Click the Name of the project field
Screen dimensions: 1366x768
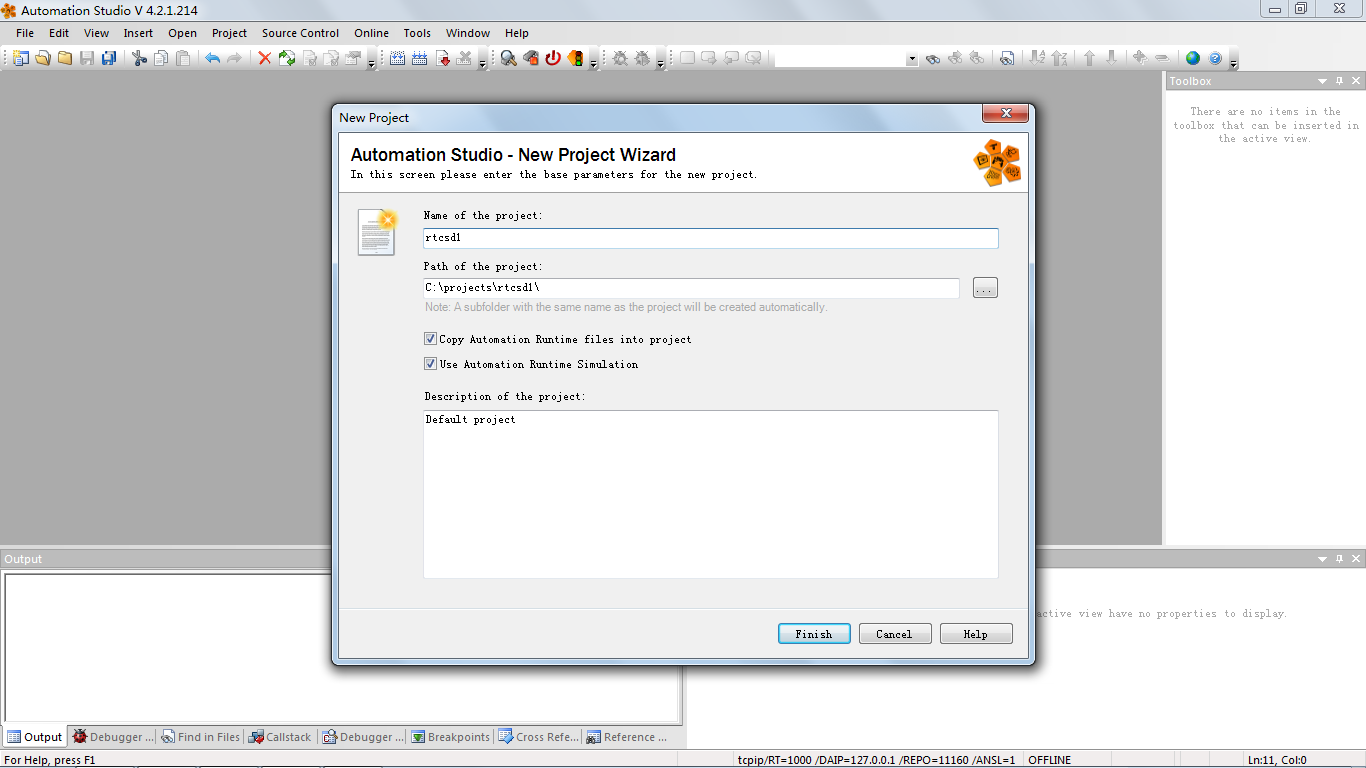pyautogui.click(x=711, y=238)
